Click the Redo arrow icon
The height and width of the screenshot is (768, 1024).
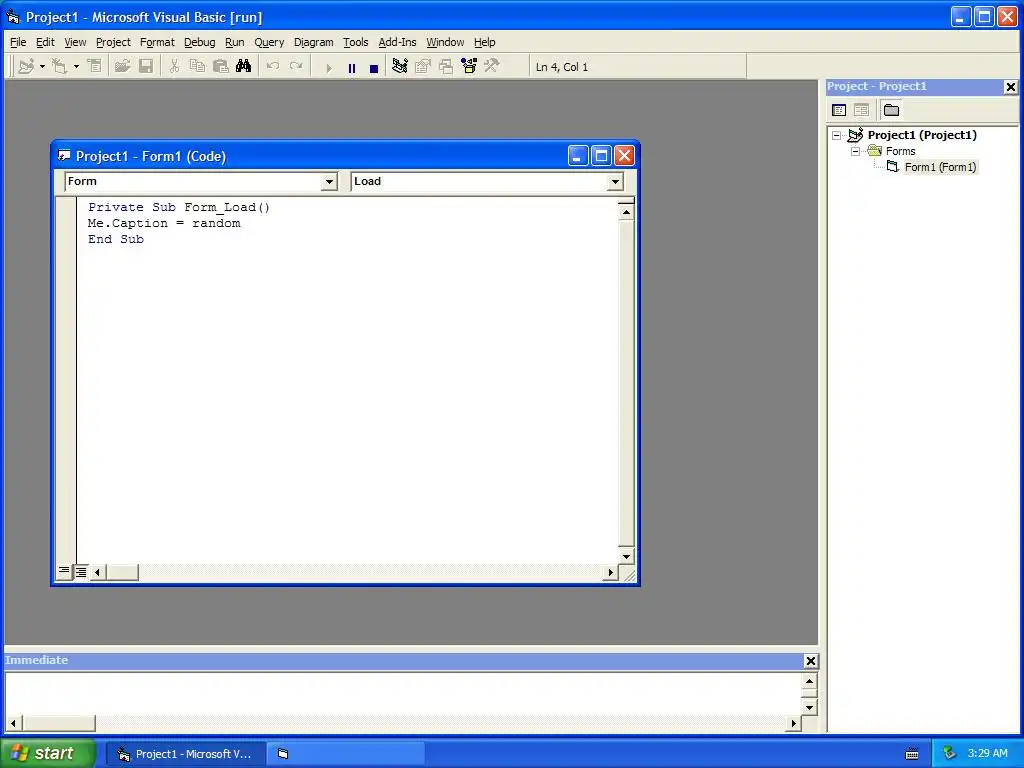(296, 67)
